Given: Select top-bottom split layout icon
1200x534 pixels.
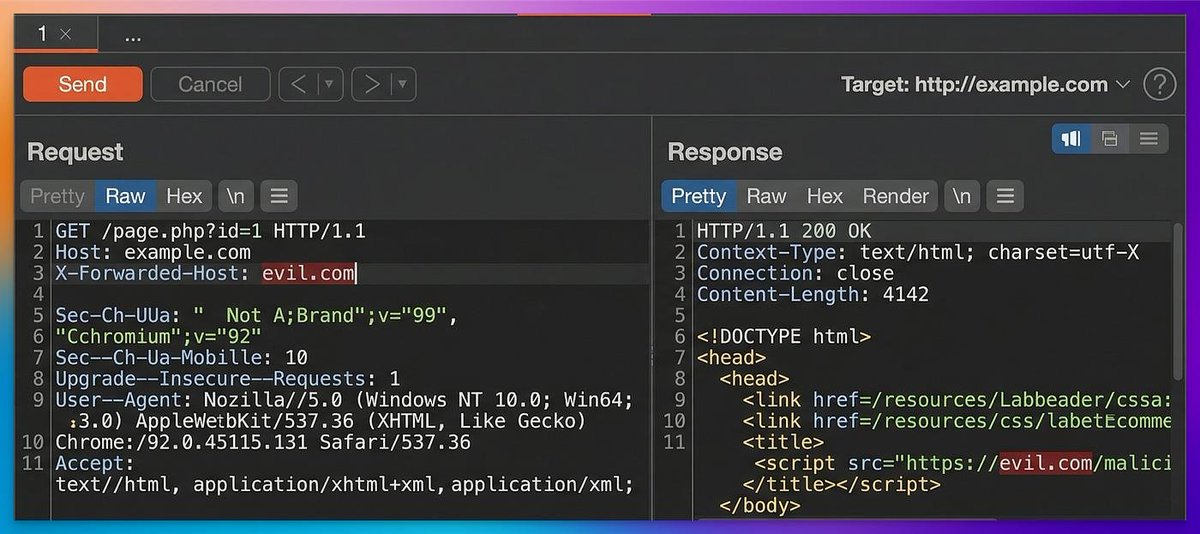Looking at the screenshot, I should (1109, 139).
